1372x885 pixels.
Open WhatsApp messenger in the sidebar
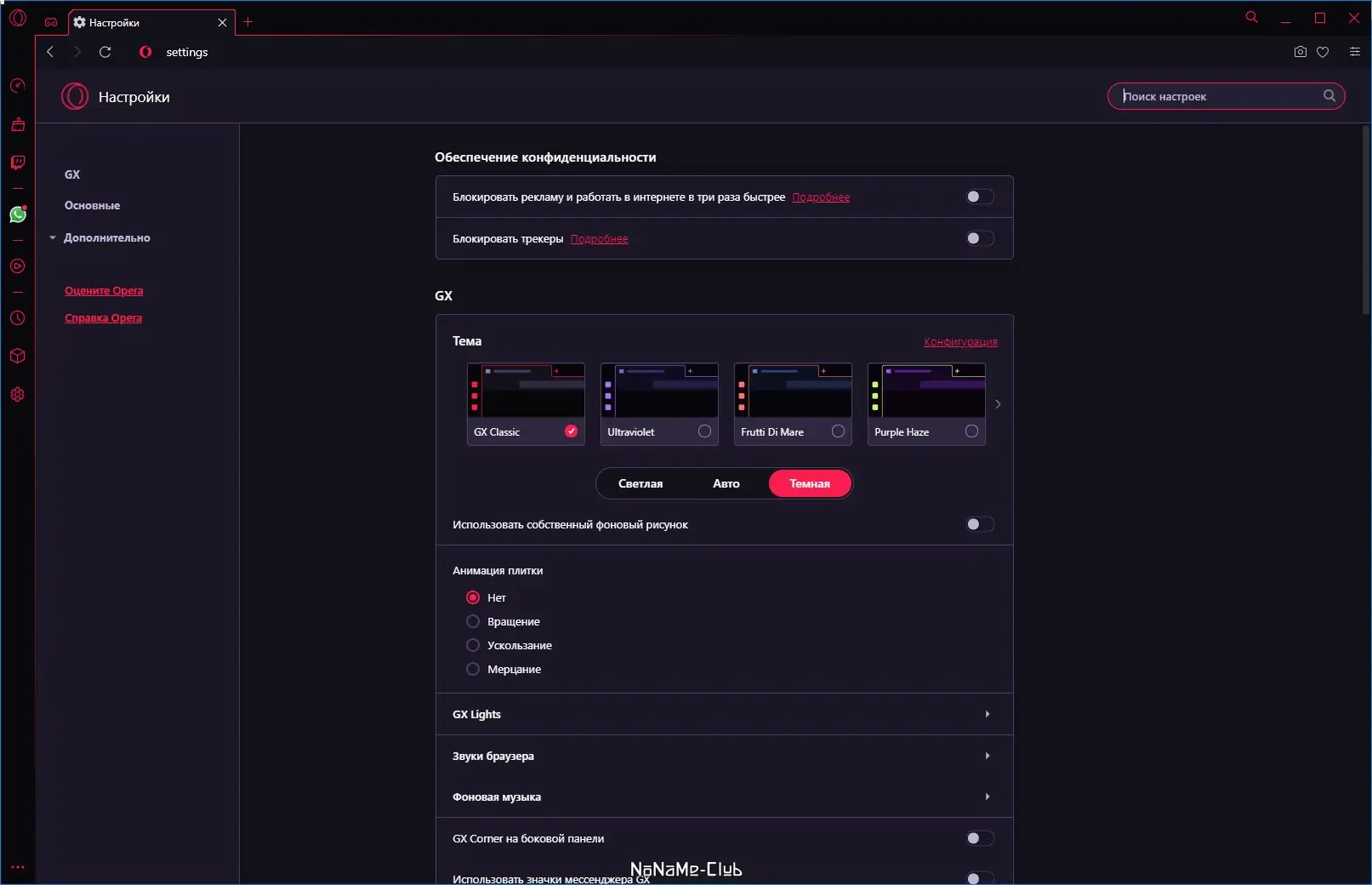[17, 214]
